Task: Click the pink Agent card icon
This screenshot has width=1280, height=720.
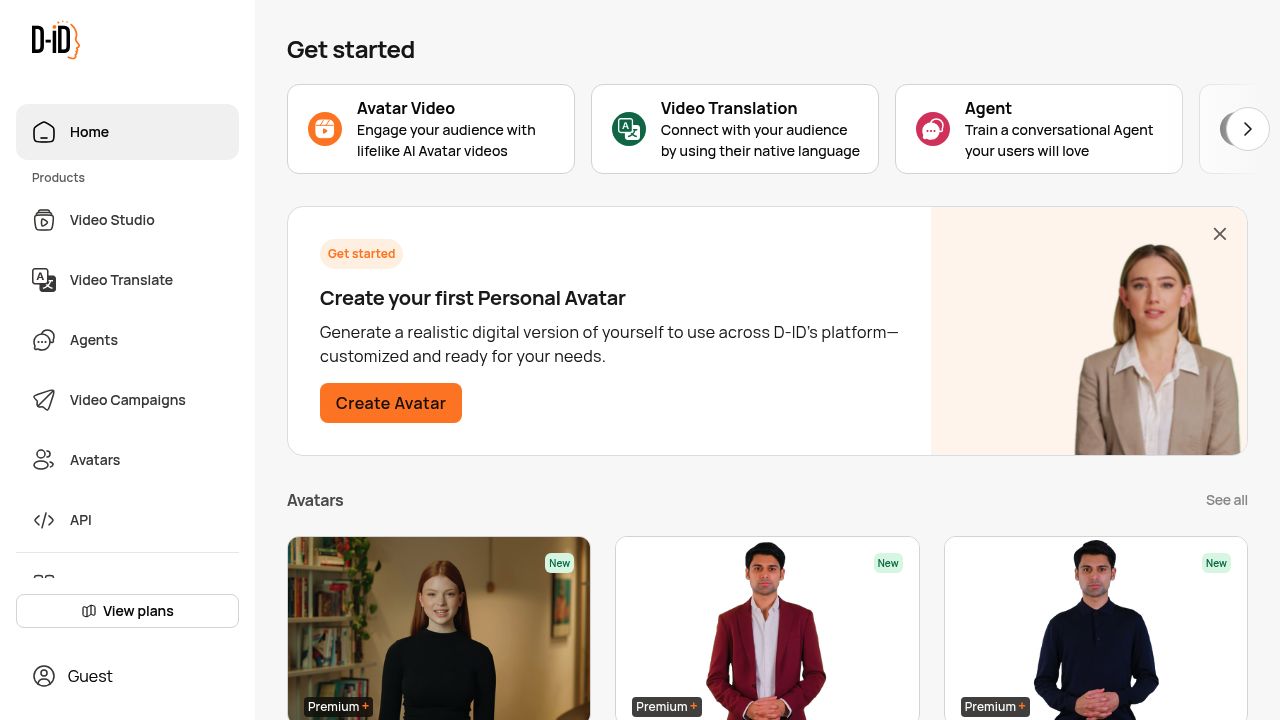Action: point(933,129)
